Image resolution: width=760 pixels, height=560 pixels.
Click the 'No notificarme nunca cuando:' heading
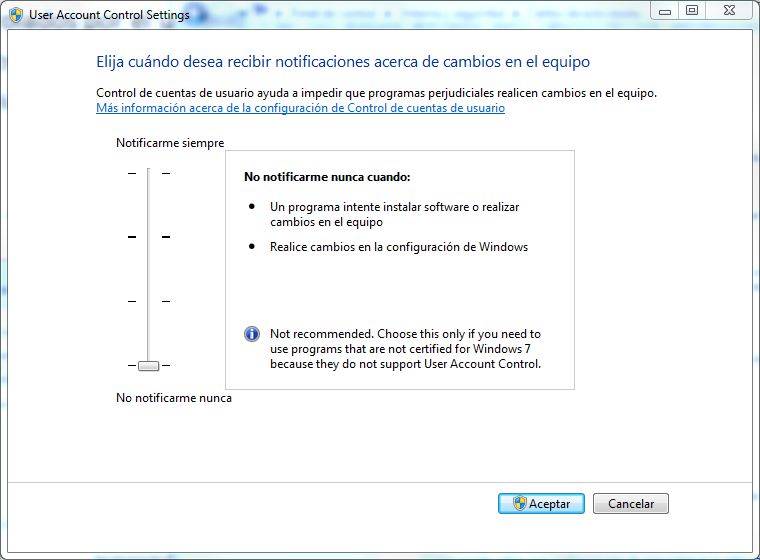click(327, 177)
